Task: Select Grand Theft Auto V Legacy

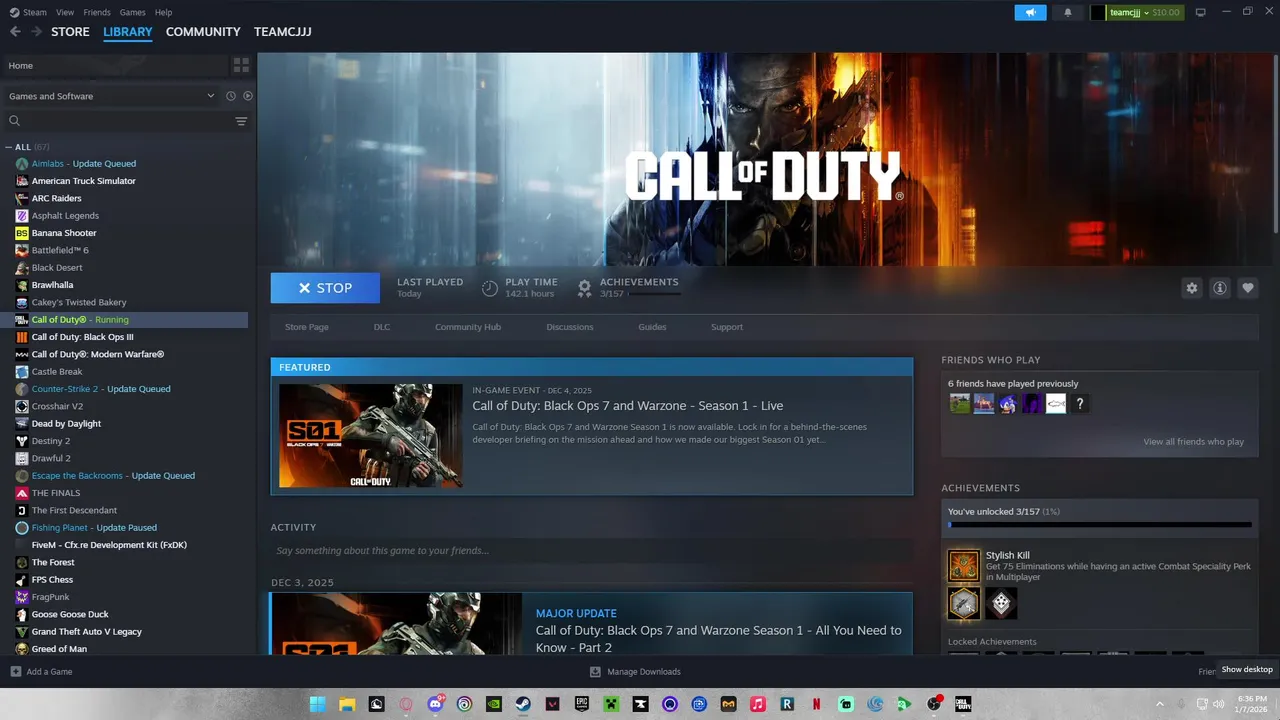Action: (86, 632)
